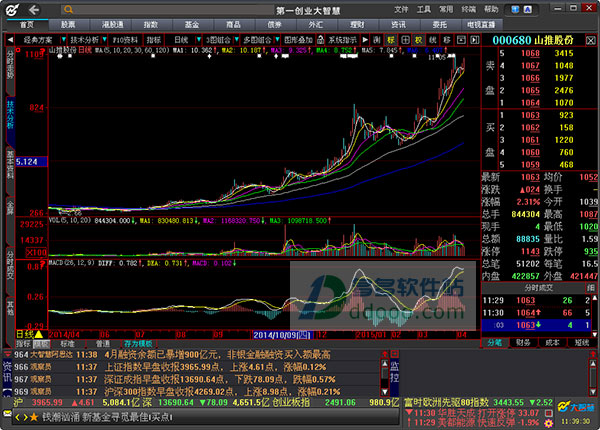Screen dimensions: 600x430
Task: Click the window layout icon in toolbar
Action: [x=461, y=40]
